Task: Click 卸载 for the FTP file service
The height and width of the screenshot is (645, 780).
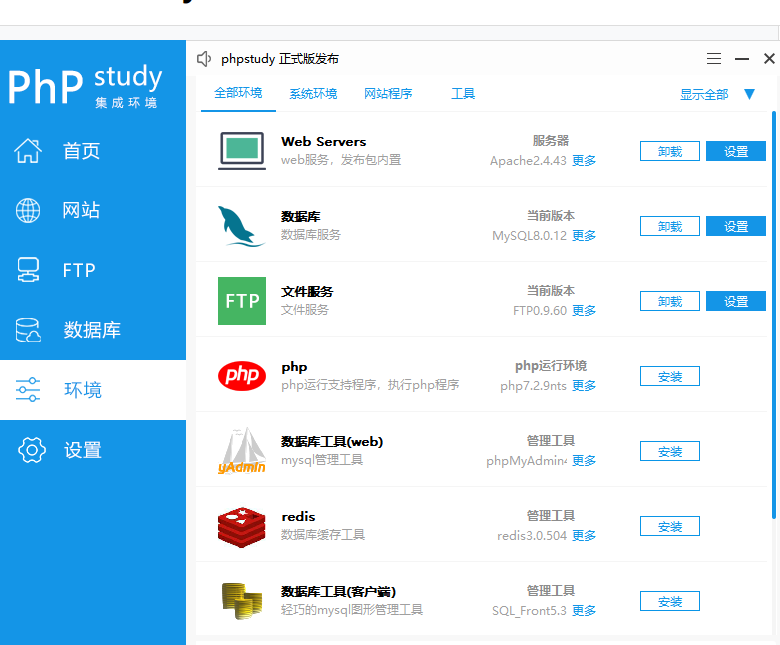Action: 670,301
